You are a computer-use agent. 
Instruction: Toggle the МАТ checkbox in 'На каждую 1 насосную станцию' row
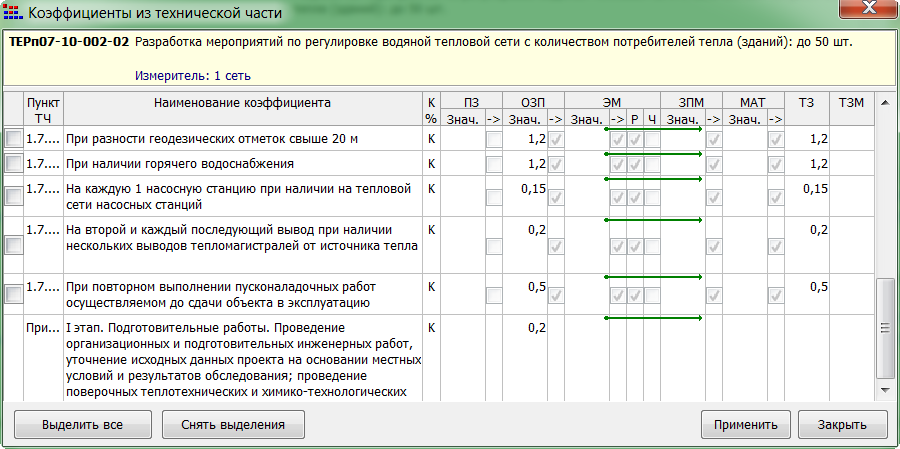pos(776,197)
